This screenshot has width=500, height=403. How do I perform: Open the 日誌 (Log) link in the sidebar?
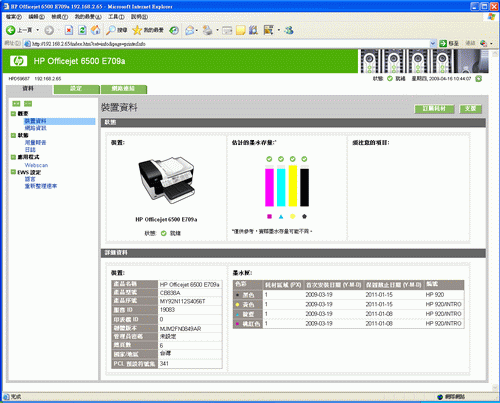30,150
